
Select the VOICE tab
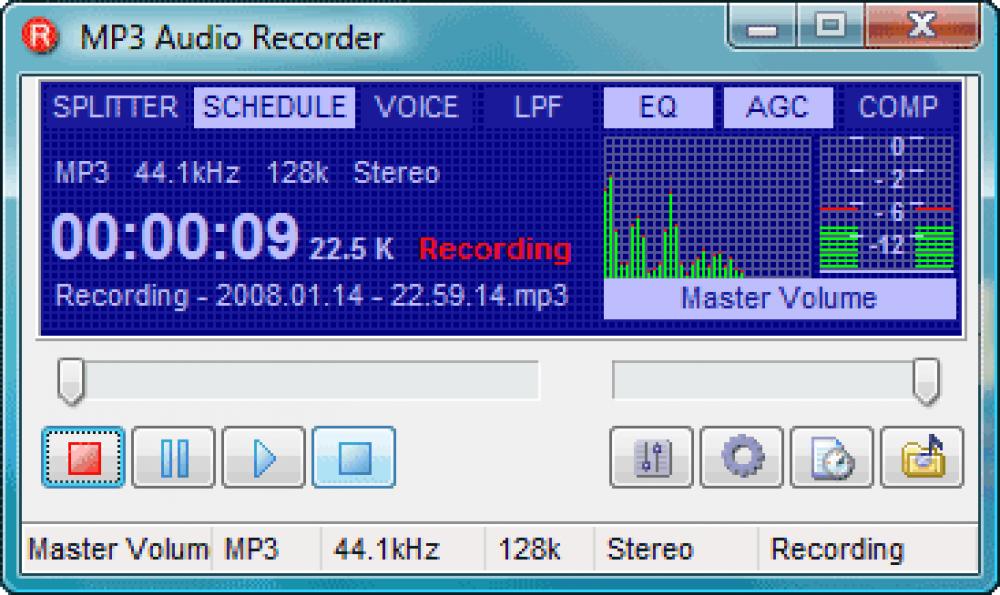click(x=416, y=108)
